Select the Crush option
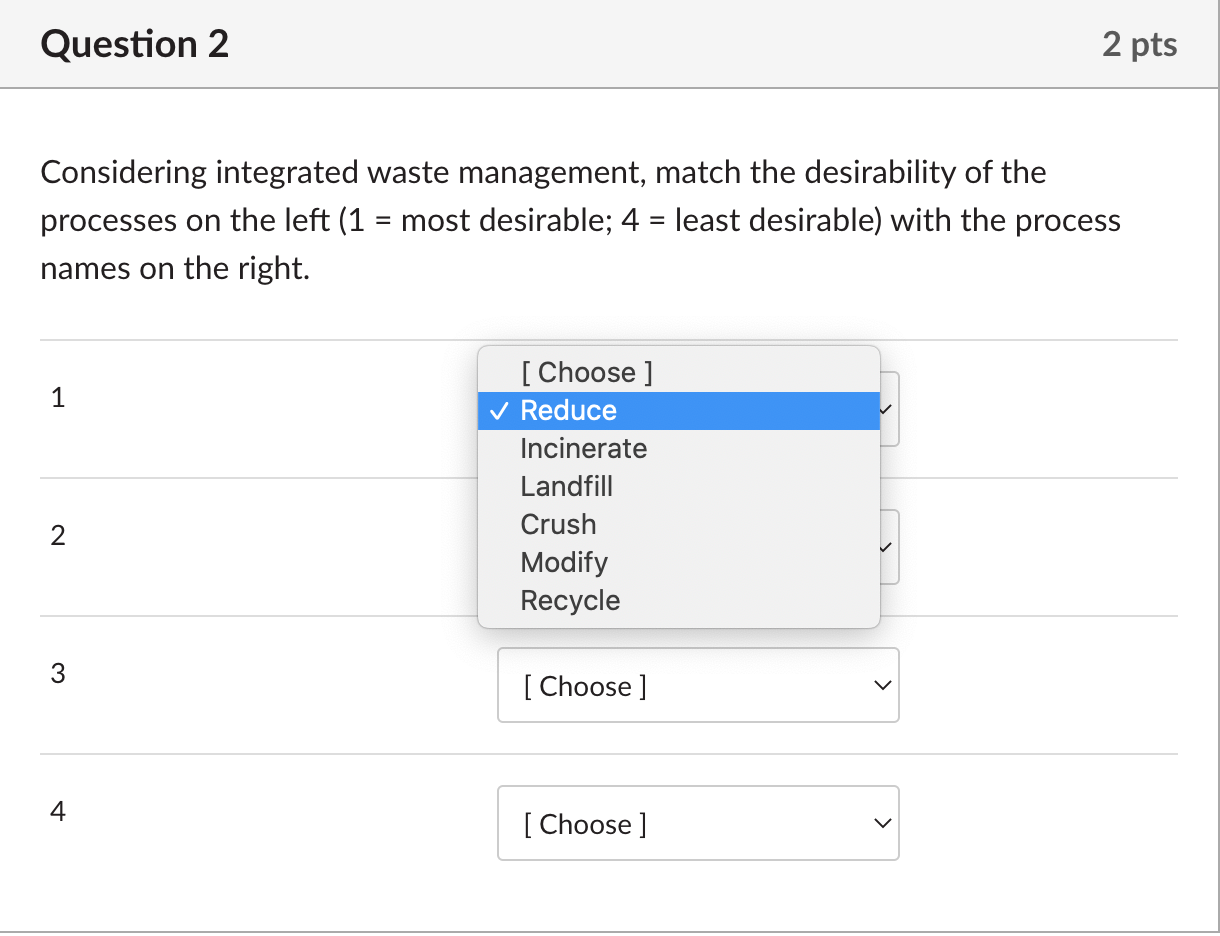 click(x=558, y=525)
